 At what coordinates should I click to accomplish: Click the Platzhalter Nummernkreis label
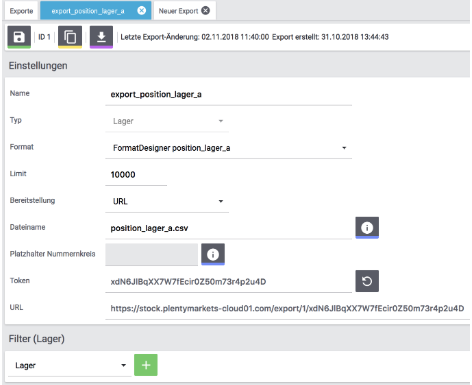coord(52,254)
